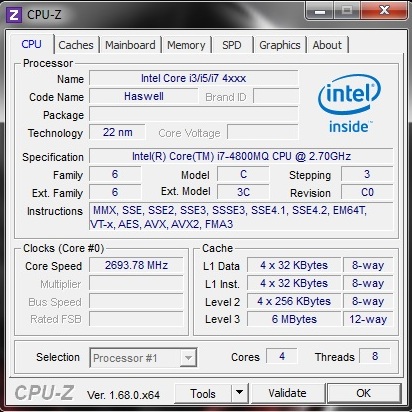Go to the Graphics tab
The height and width of the screenshot is (412, 412).
pos(280,45)
